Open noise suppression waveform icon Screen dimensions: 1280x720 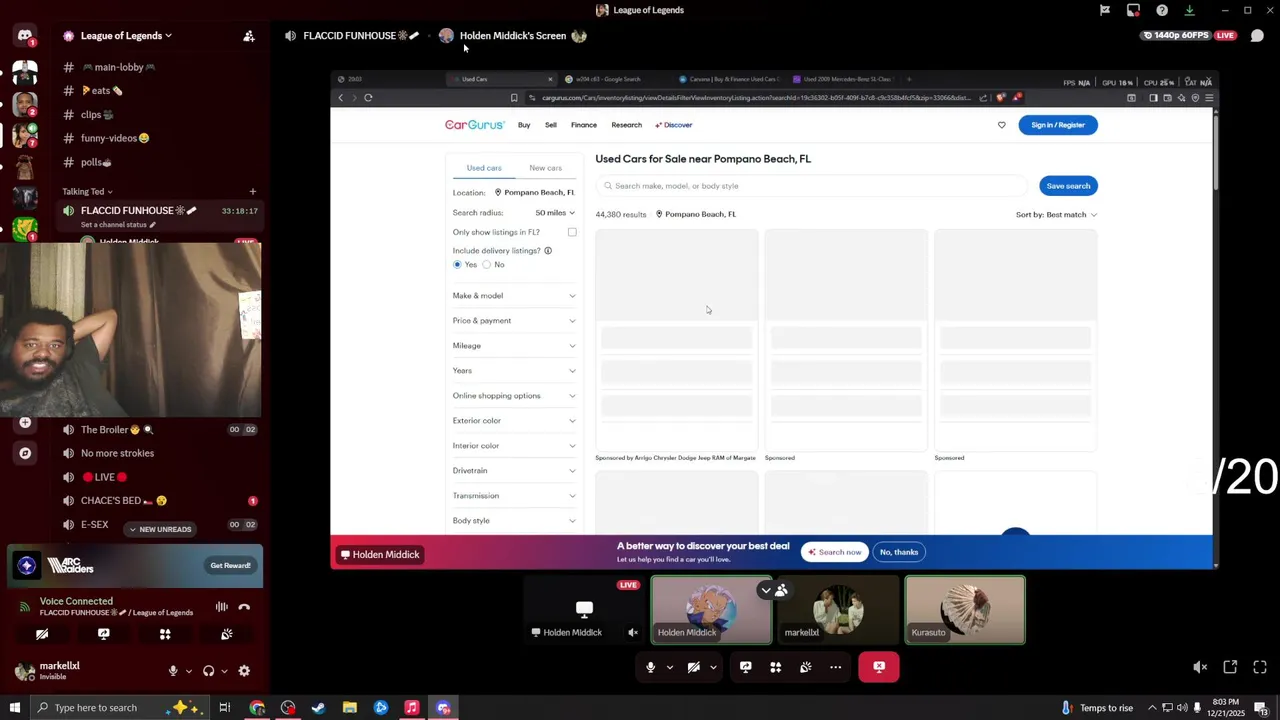click(x=221, y=607)
